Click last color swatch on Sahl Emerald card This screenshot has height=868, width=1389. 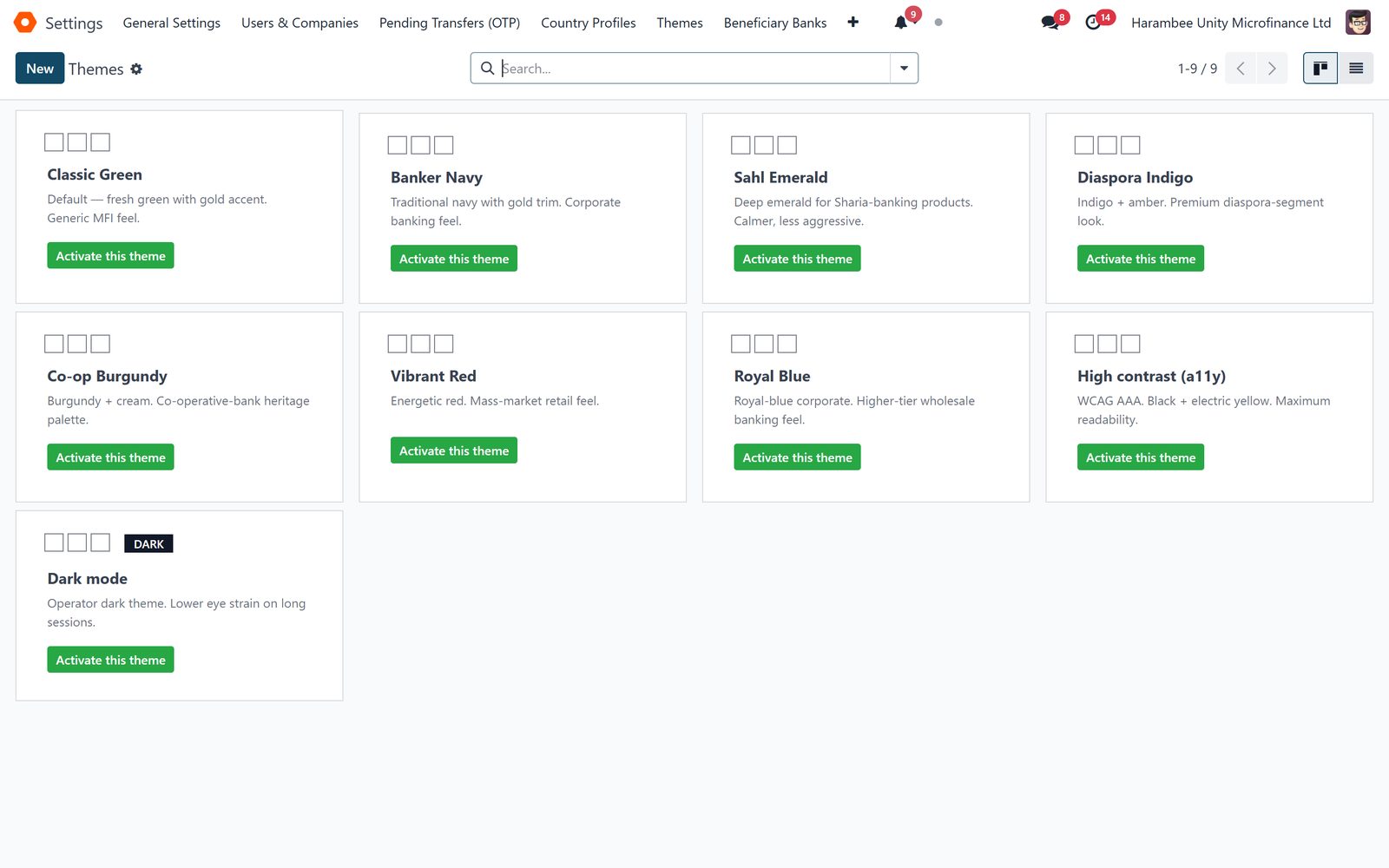pos(787,145)
